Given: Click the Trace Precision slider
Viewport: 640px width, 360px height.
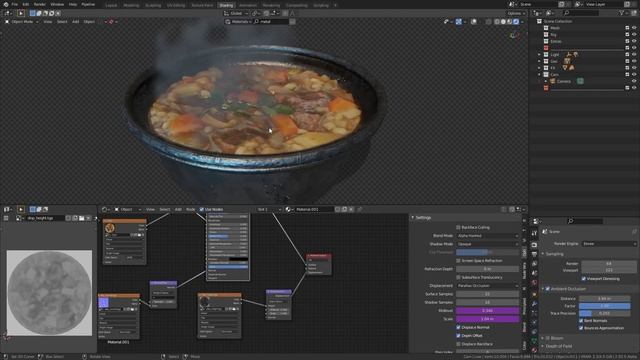Looking at the screenshot, I should pyautogui.click(x=604, y=313).
